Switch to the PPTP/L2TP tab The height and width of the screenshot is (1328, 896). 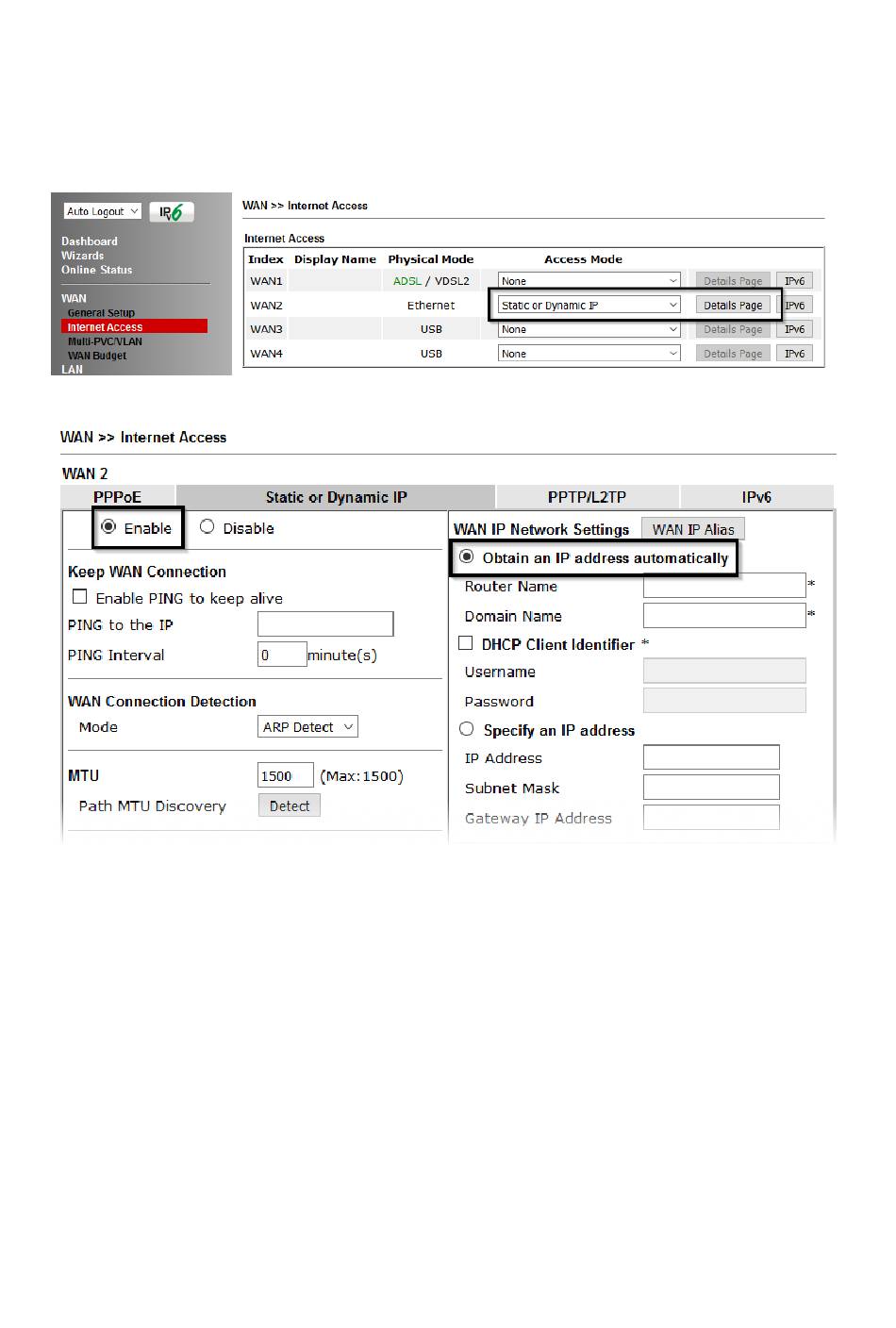point(587,497)
